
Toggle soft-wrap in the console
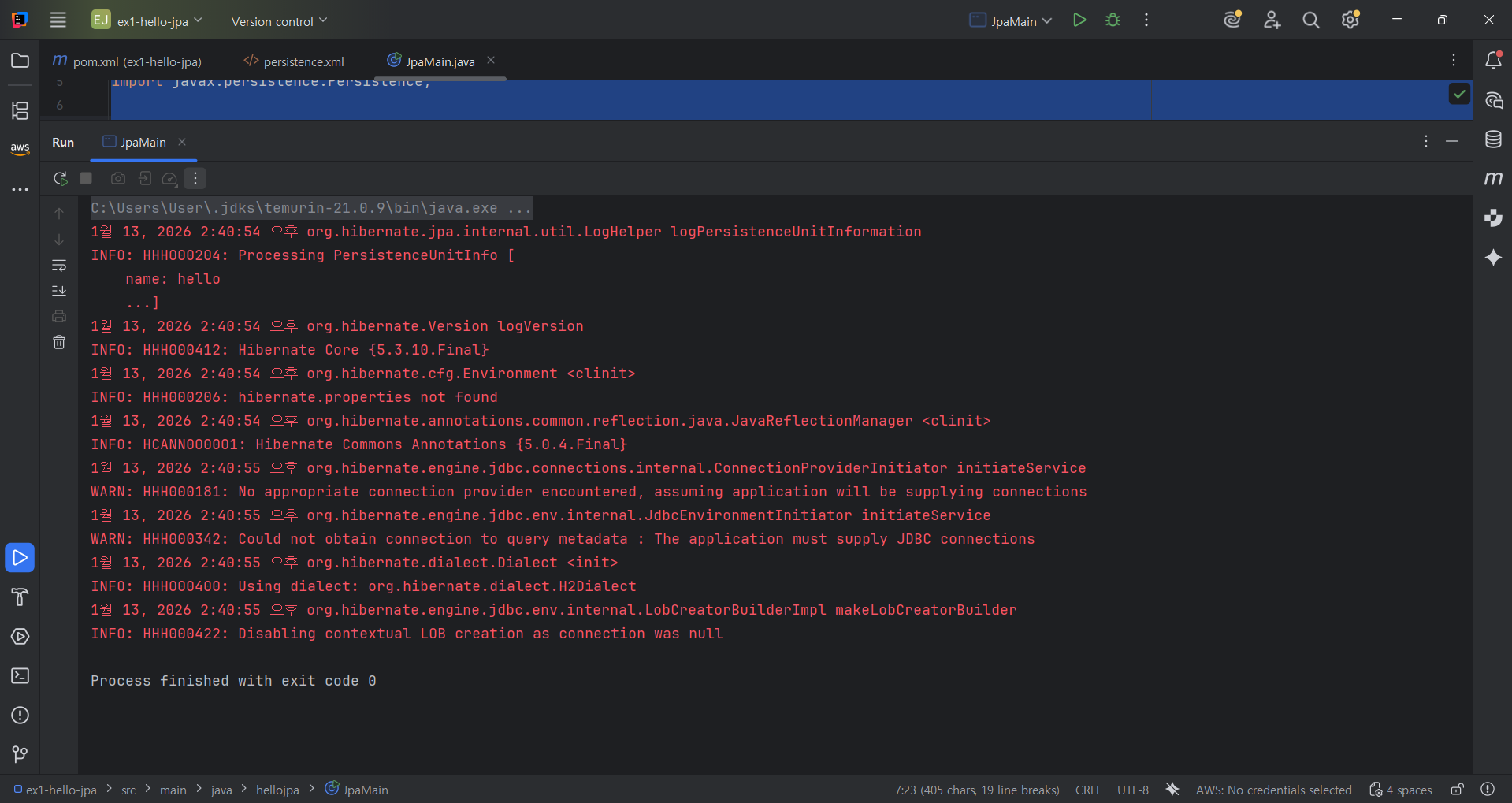pyautogui.click(x=59, y=266)
